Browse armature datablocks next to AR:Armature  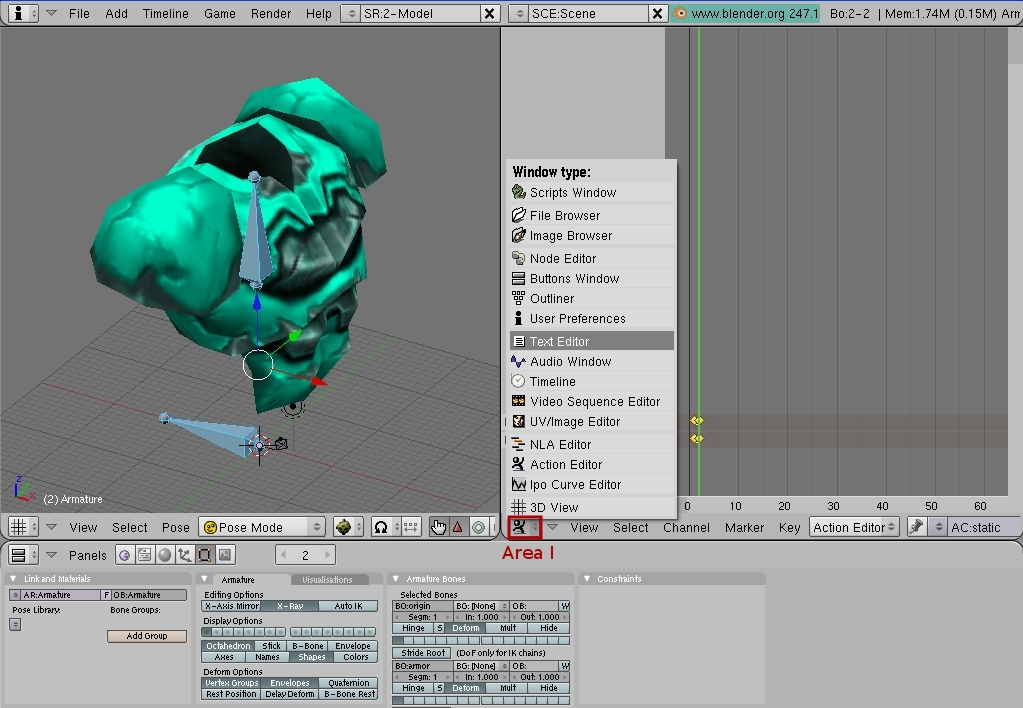(x=15, y=595)
